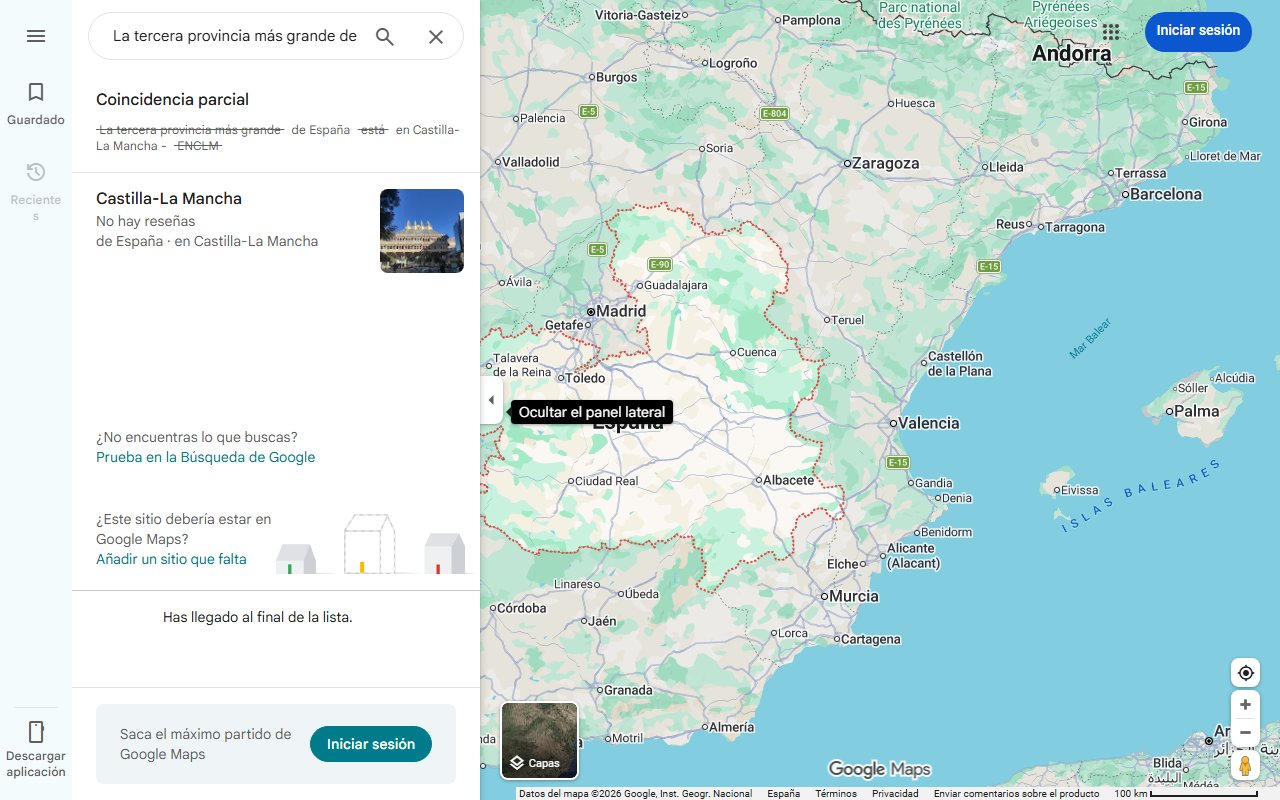Sign in with the top-right Iniciar sesión button
The width and height of the screenshot is (1280, 800).
(1198, 31)
